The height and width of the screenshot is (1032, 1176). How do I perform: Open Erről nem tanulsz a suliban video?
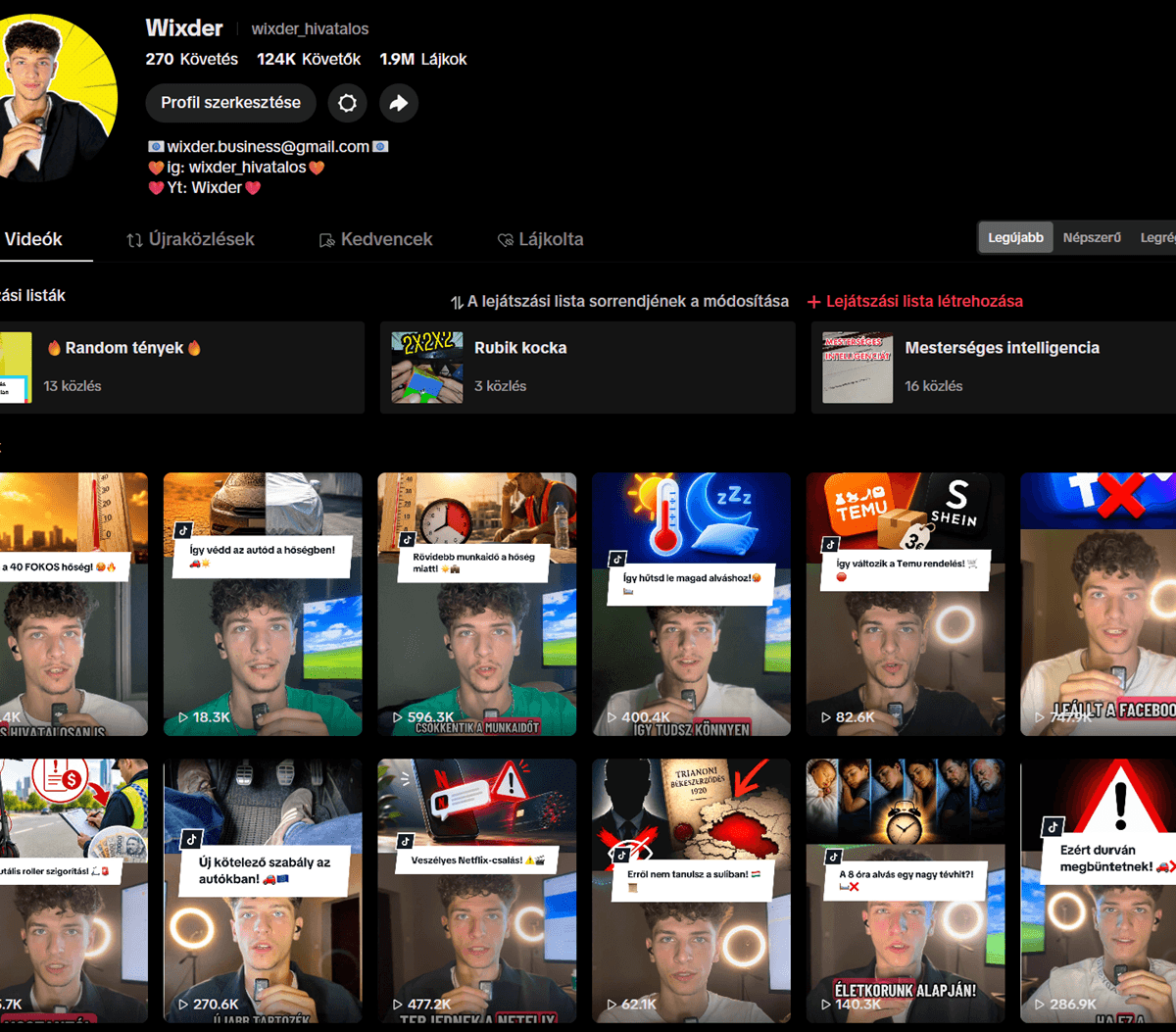pos(691,890)
